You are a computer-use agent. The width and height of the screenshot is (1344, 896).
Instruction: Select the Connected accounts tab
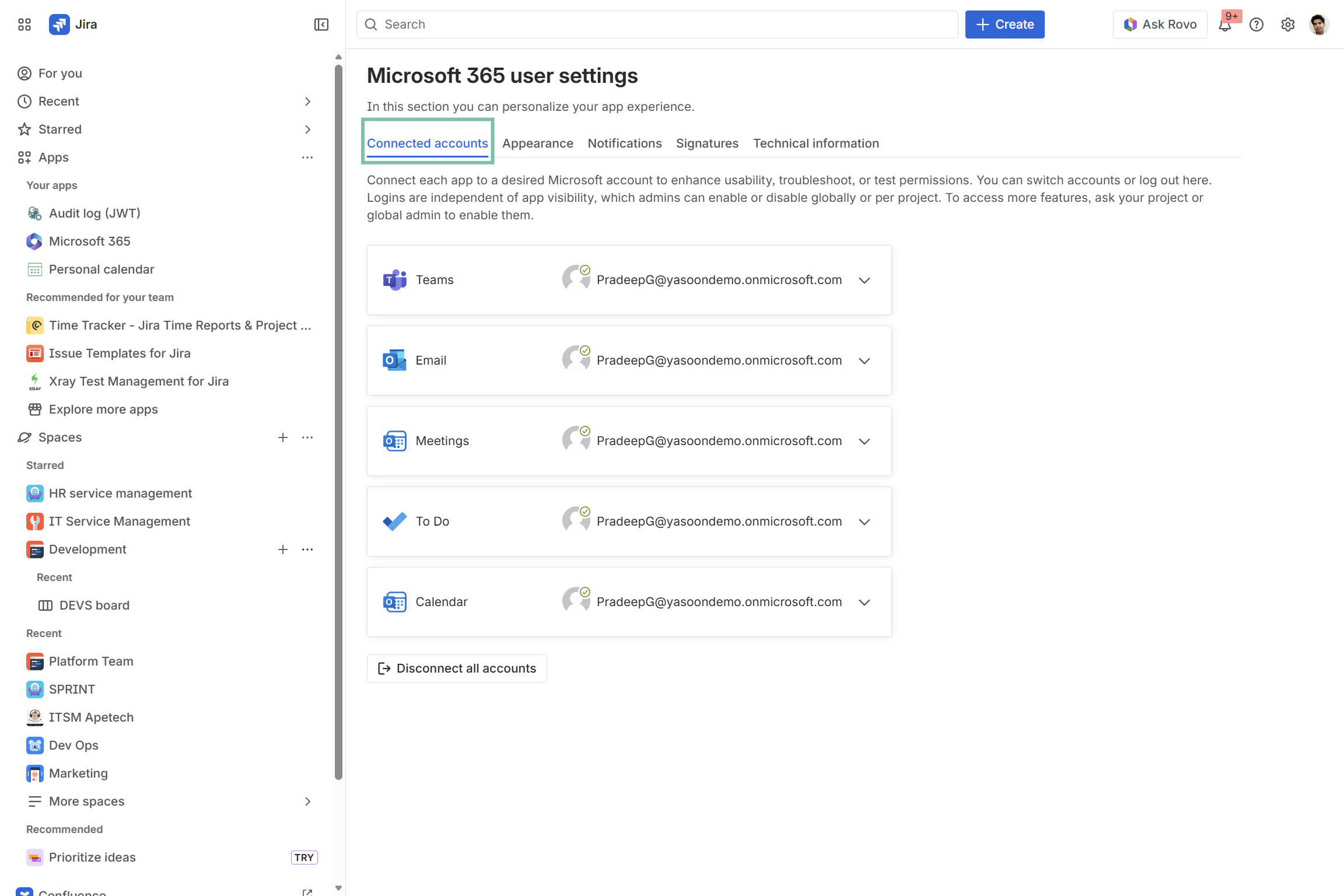coord(428,143)
